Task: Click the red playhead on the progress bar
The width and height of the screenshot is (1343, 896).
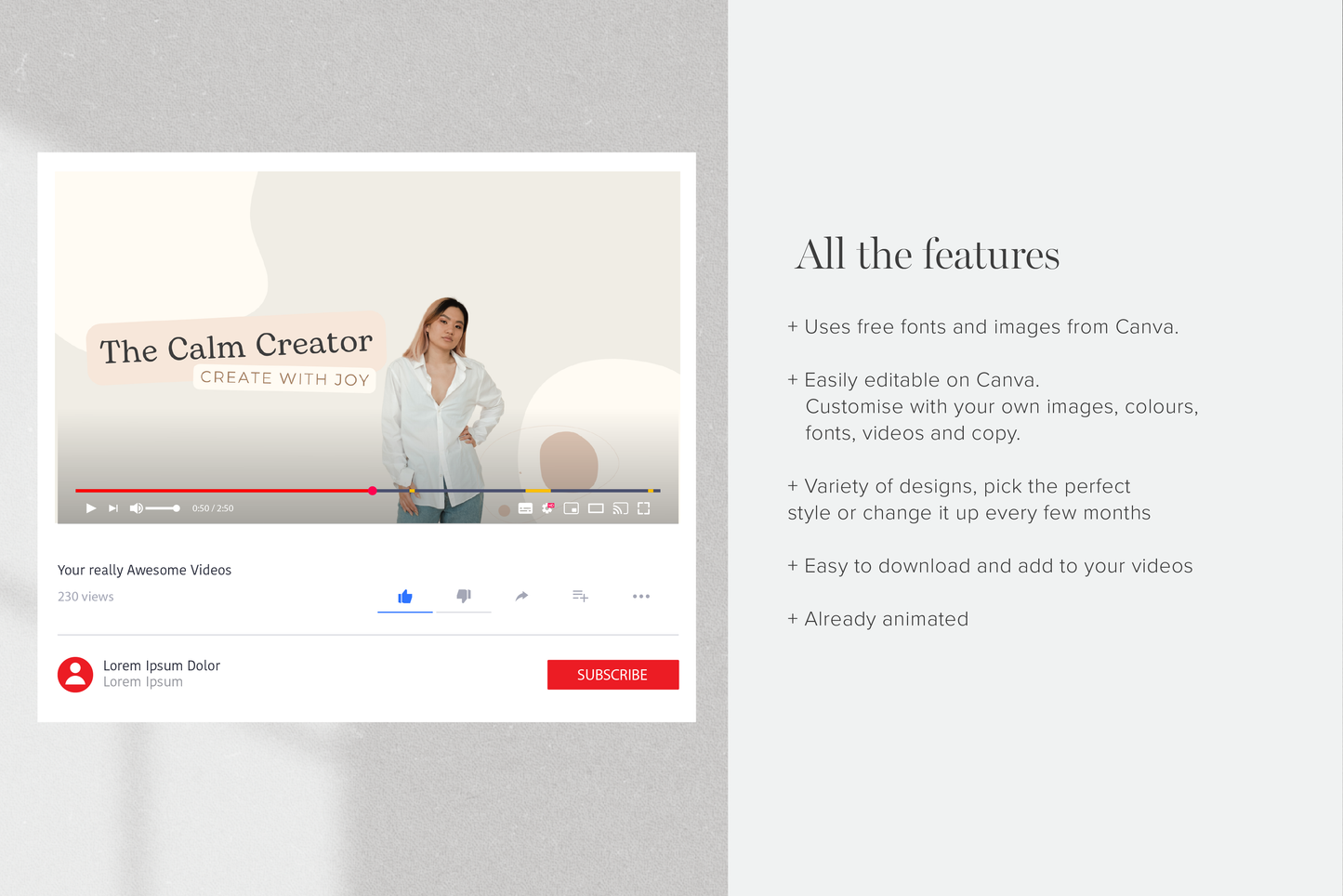Action: (373, 491)
